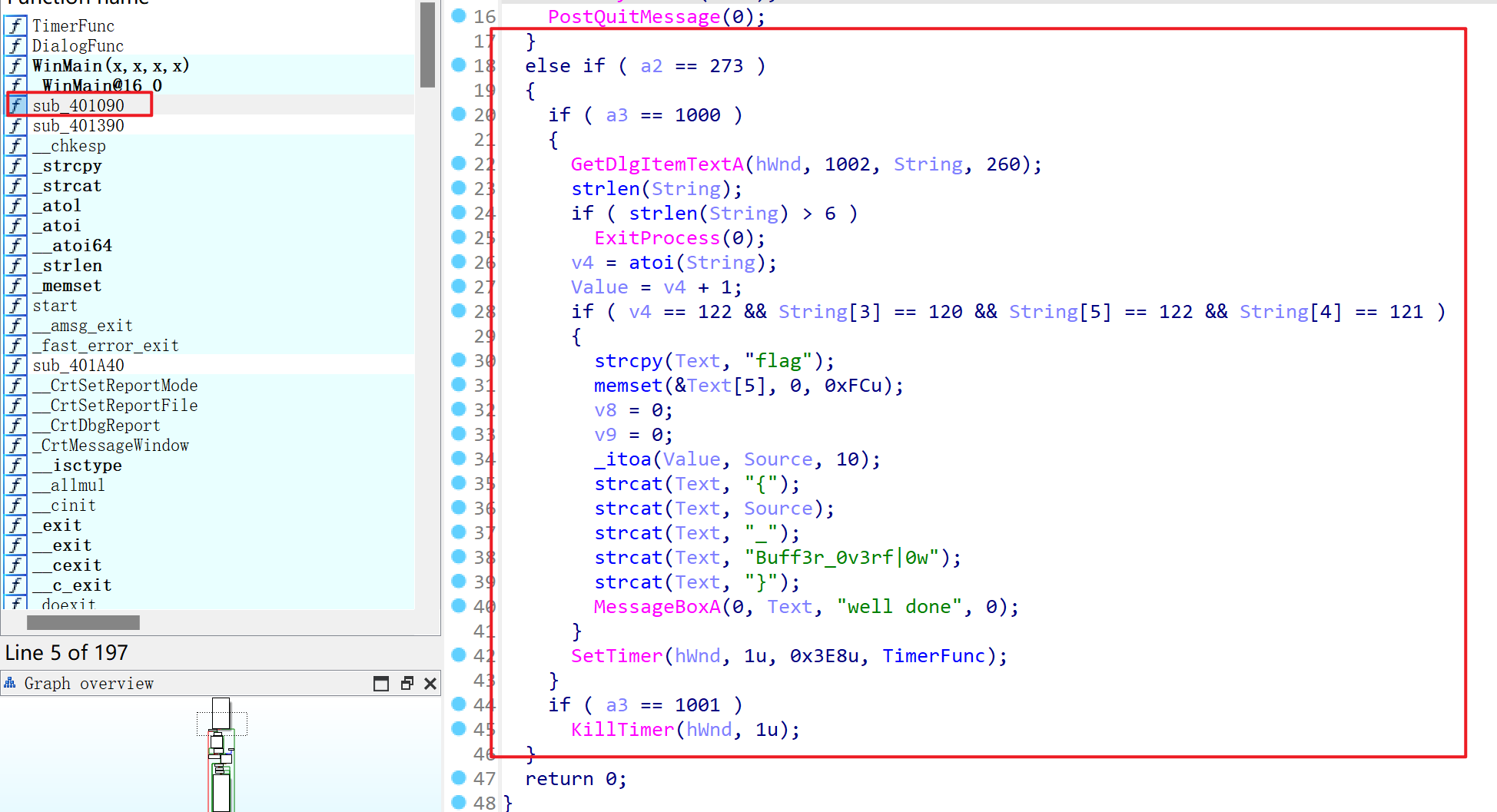Select __CrtSetReportMode function entry
This screenshot has width=1497, height=812.
[115, 385]
